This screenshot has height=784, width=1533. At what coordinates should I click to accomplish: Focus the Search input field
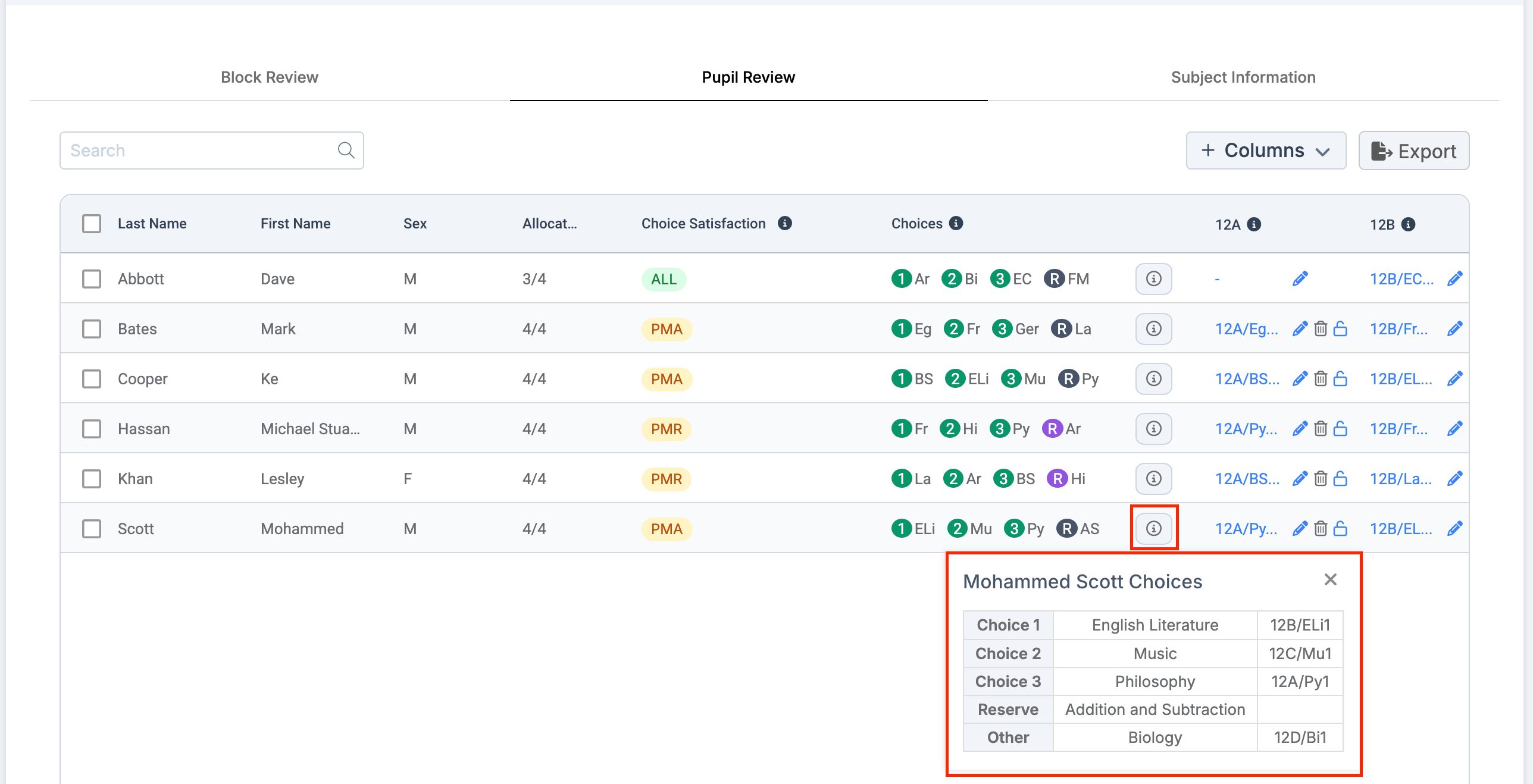click(211, 150)
